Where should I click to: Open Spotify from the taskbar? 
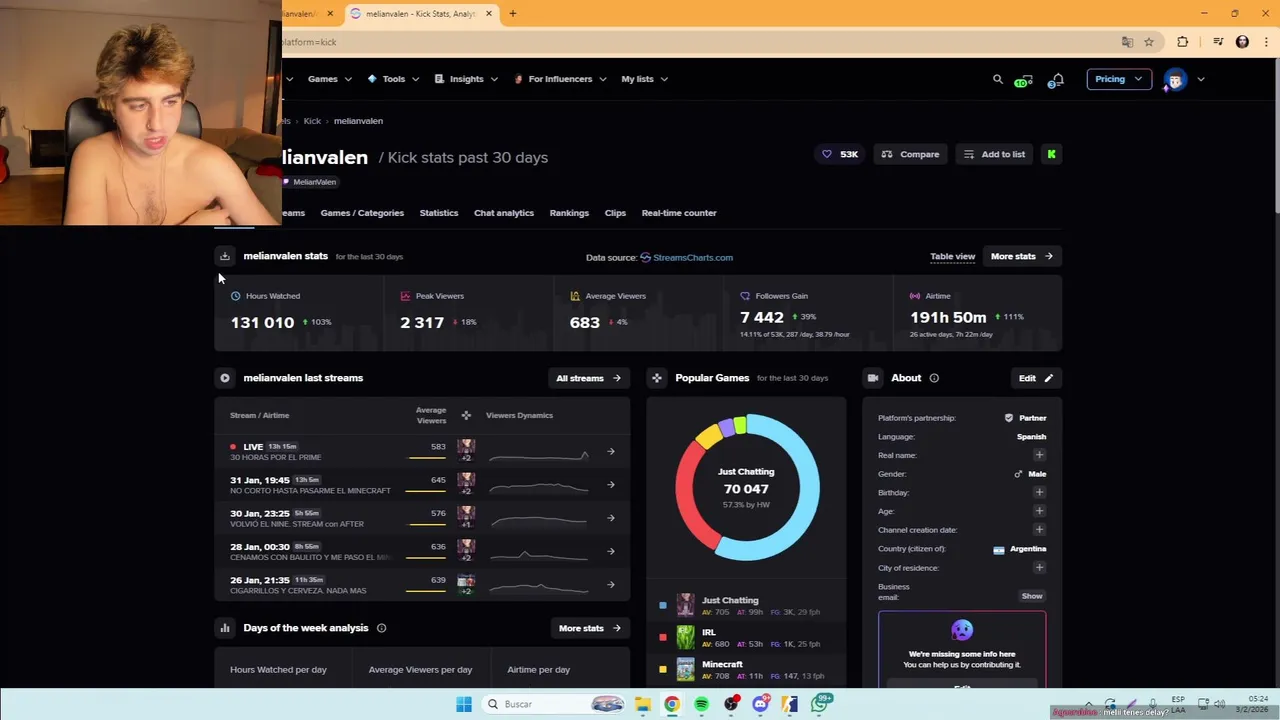pyautogui.click(x=701, y=704)
